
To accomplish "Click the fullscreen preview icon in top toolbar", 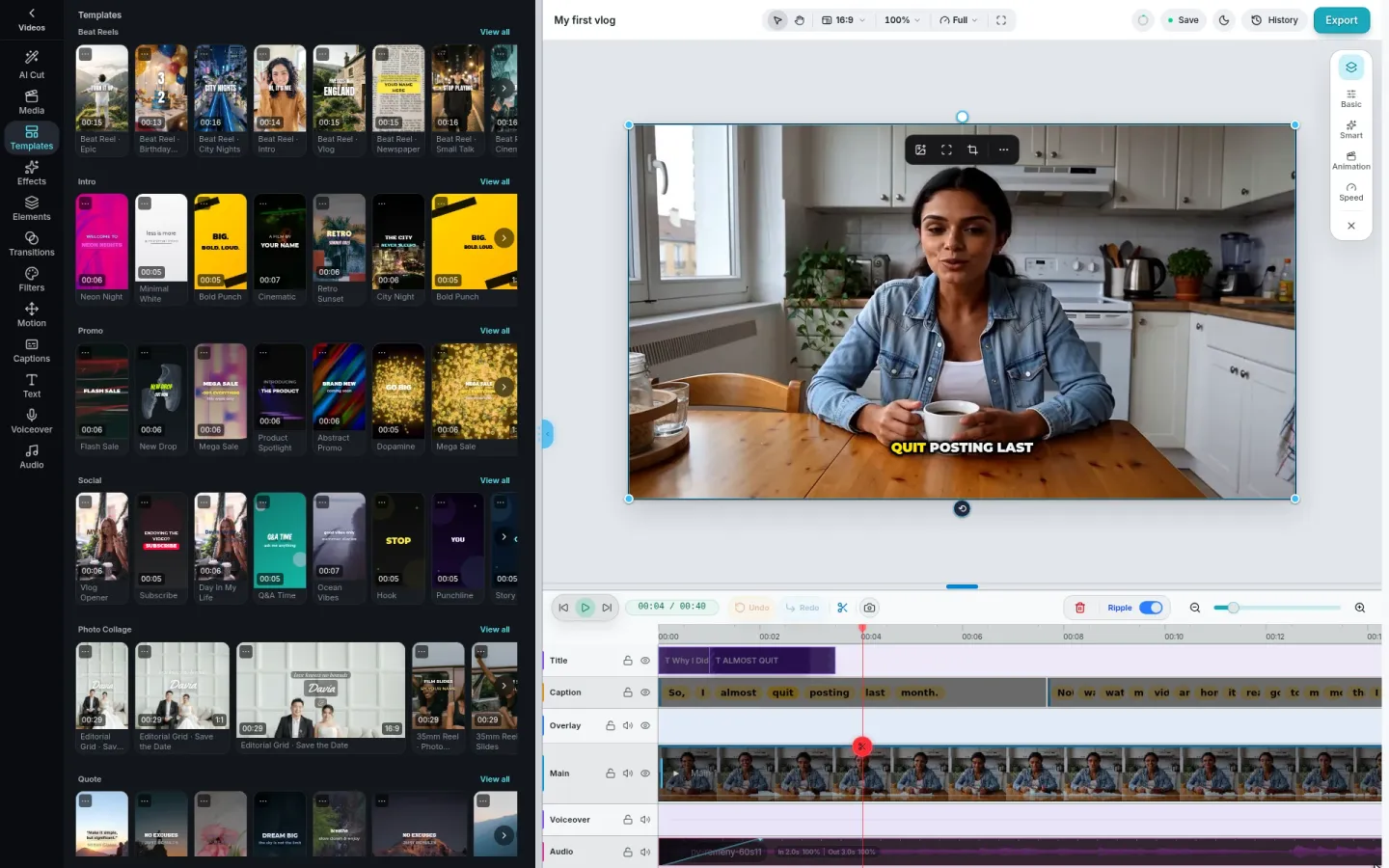I will pyautogui.click(x=1001, y=20).
